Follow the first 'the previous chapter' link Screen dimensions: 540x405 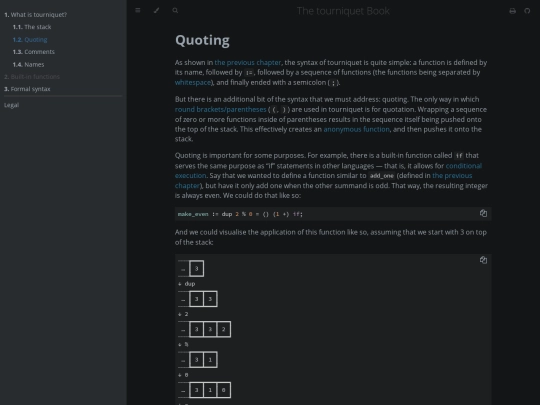coord(248,62)
